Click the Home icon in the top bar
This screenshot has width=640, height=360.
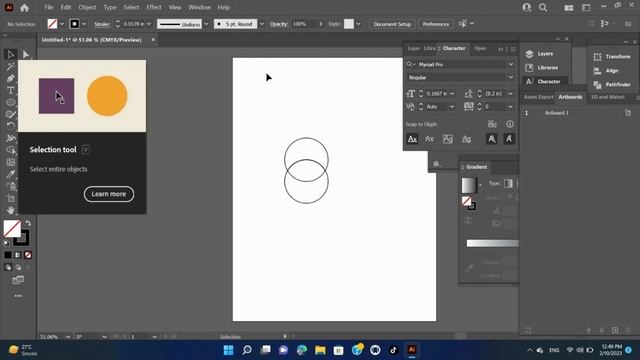(x=24, y=7)
